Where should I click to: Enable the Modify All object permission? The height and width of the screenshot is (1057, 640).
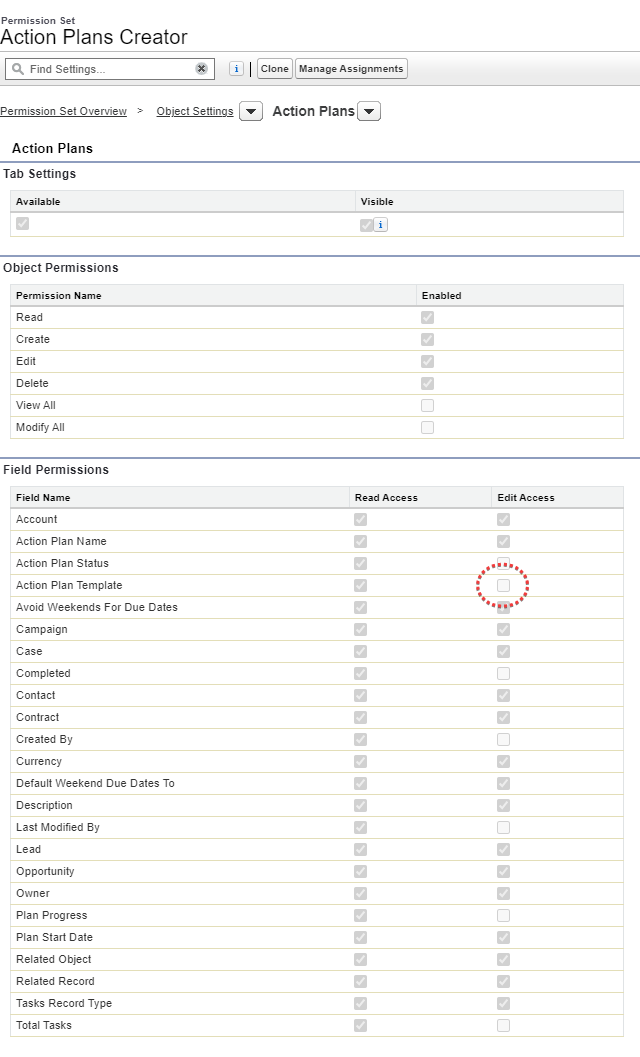(427, 427)
